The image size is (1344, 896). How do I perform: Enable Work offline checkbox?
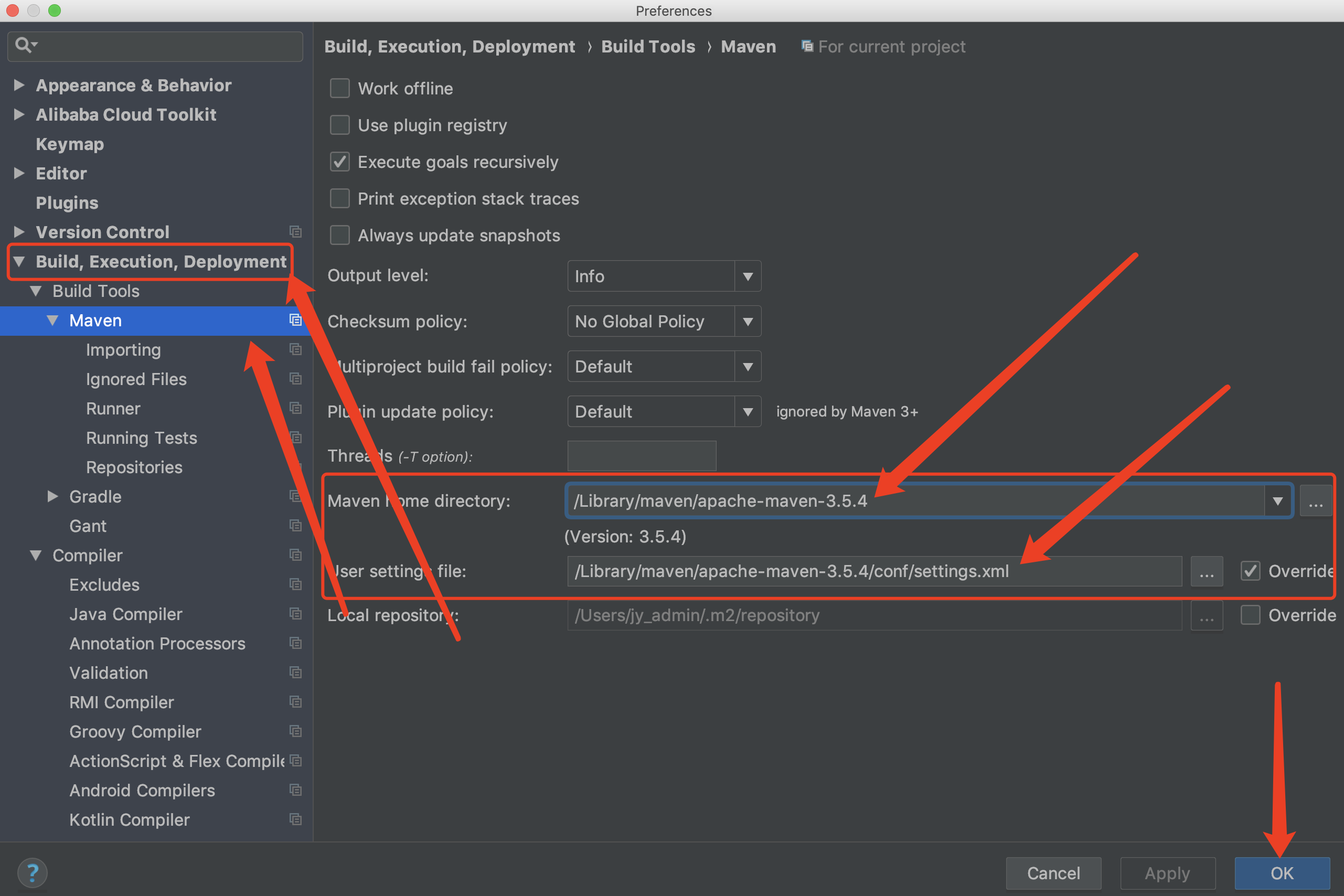click(x=340, y=89)
